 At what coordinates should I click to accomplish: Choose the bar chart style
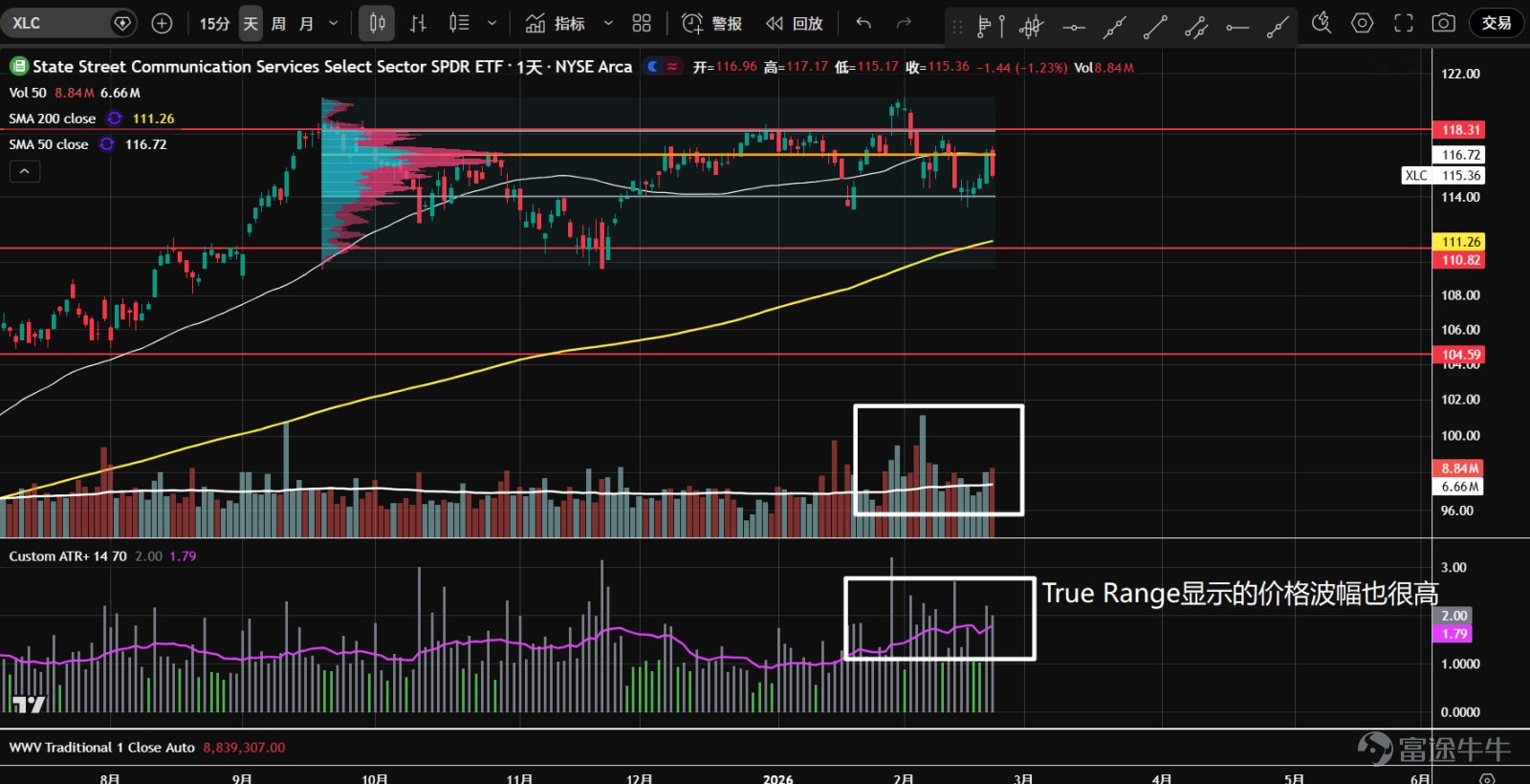418,23
